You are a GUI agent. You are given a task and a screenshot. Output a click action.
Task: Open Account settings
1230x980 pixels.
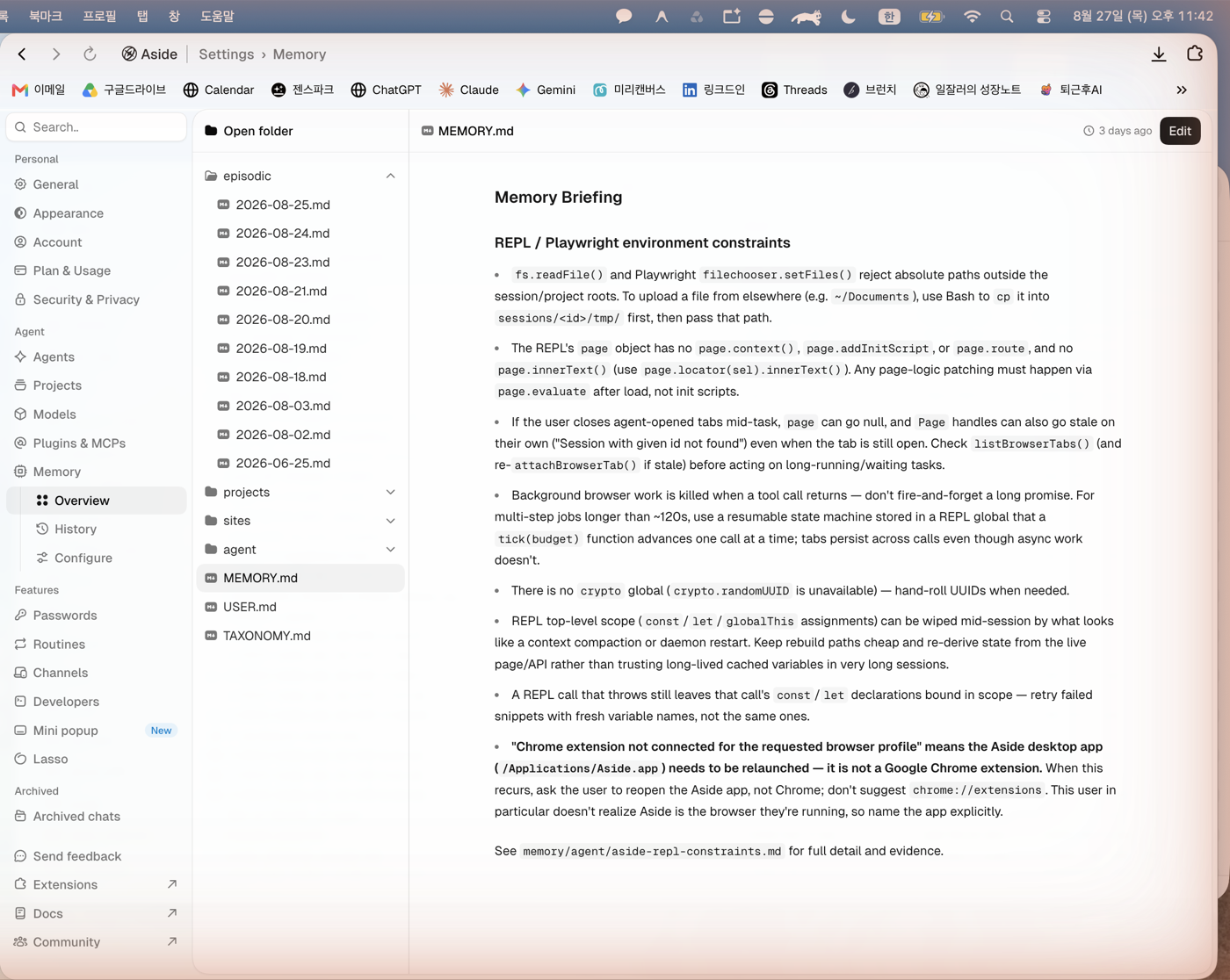click(x=97, y=242)
